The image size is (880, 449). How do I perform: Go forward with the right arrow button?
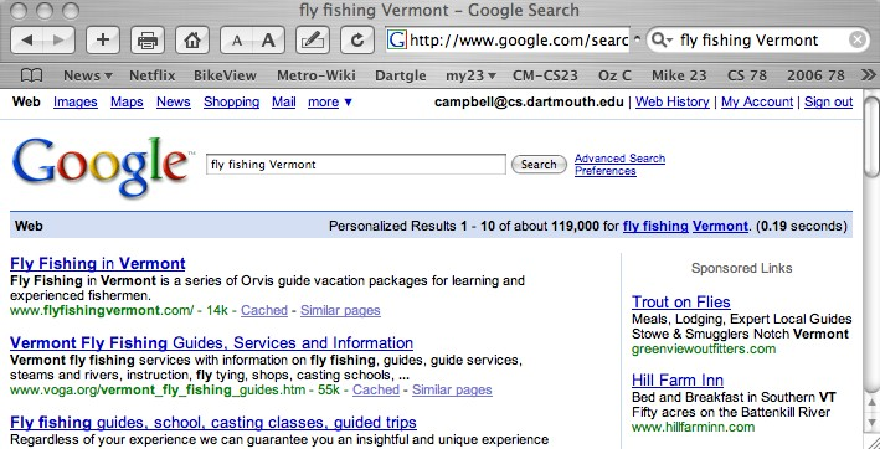pos(58,40)
